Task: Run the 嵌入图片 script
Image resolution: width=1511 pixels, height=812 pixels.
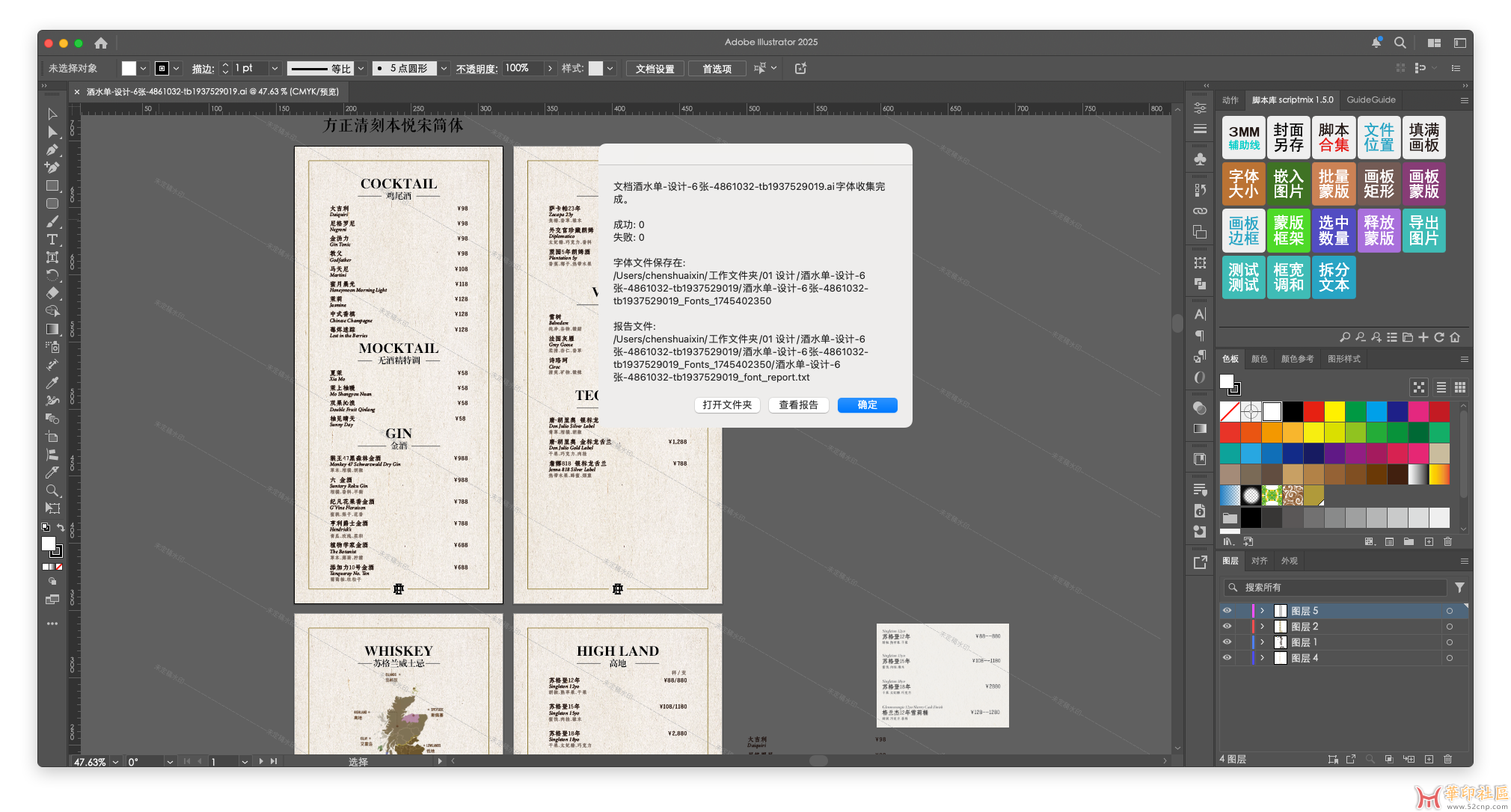Action: [x=1289, y=184]
